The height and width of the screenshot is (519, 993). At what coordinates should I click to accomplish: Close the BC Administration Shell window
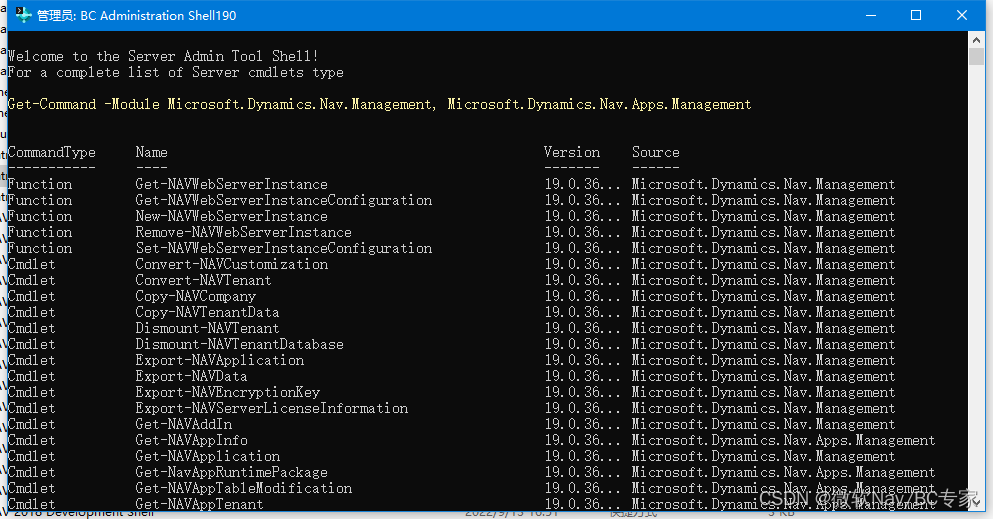click(x=961, y=15)
